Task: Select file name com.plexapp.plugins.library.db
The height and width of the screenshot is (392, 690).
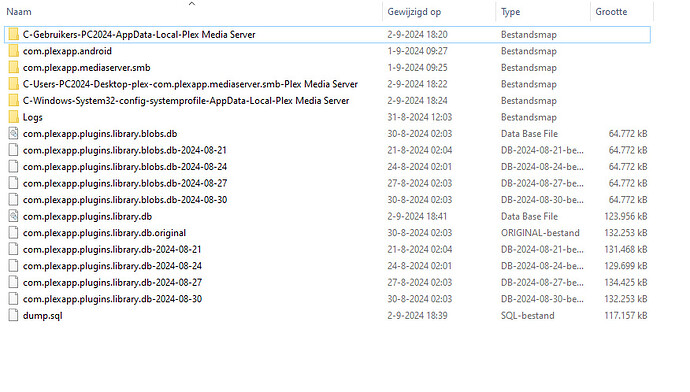Action: coord(87,216)
